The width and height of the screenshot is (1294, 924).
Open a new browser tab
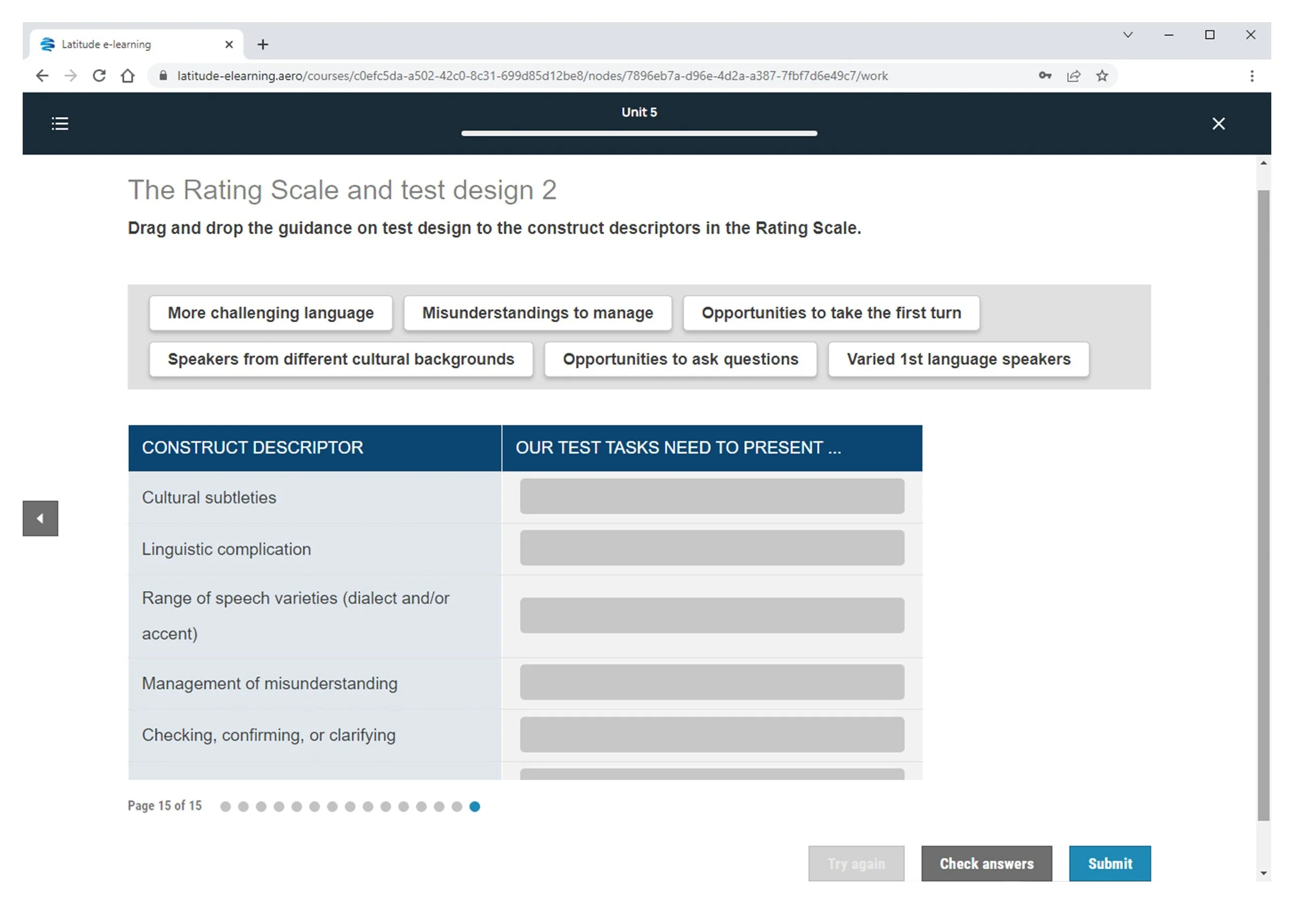(x=262, y=44)
